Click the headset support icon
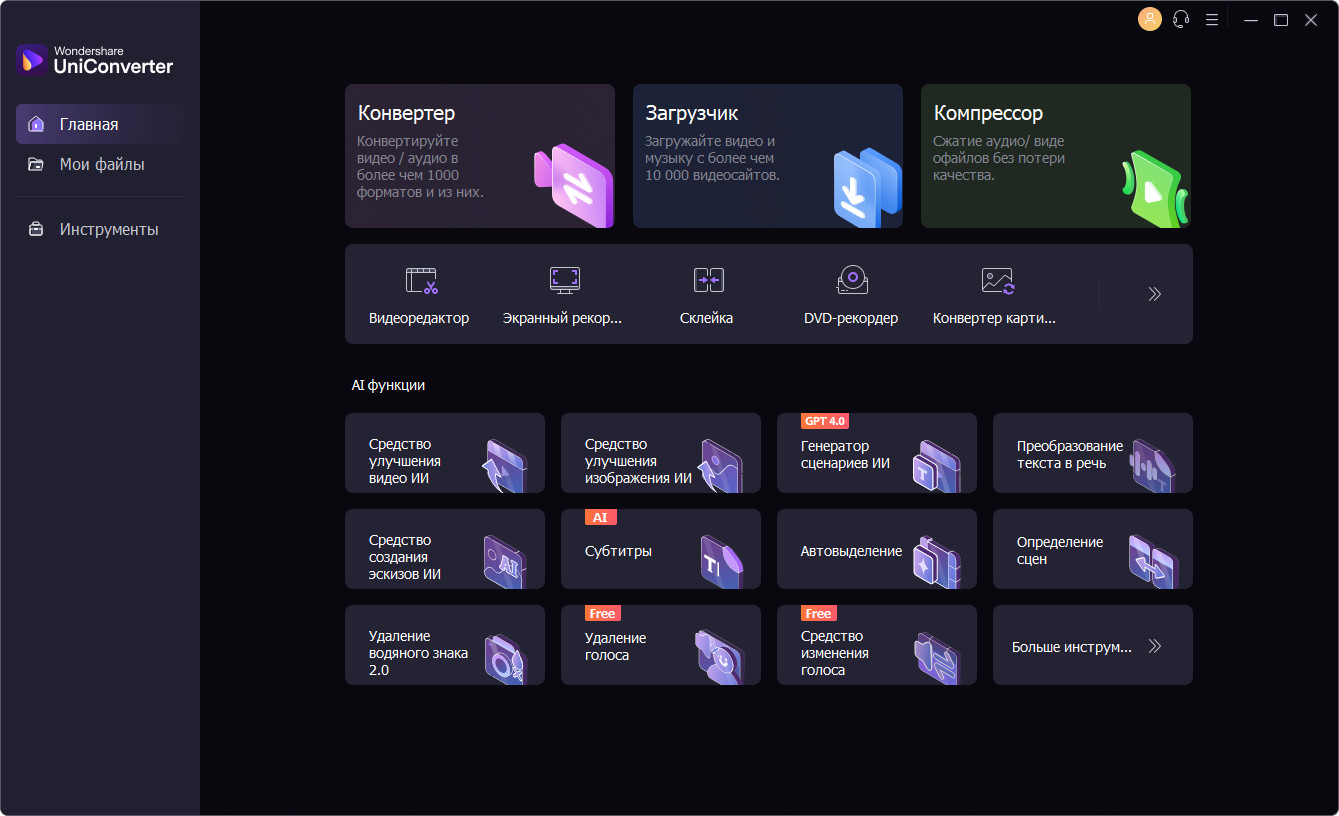Image resolution: width=1339 pixels, height=816 pixels. 1181,19
